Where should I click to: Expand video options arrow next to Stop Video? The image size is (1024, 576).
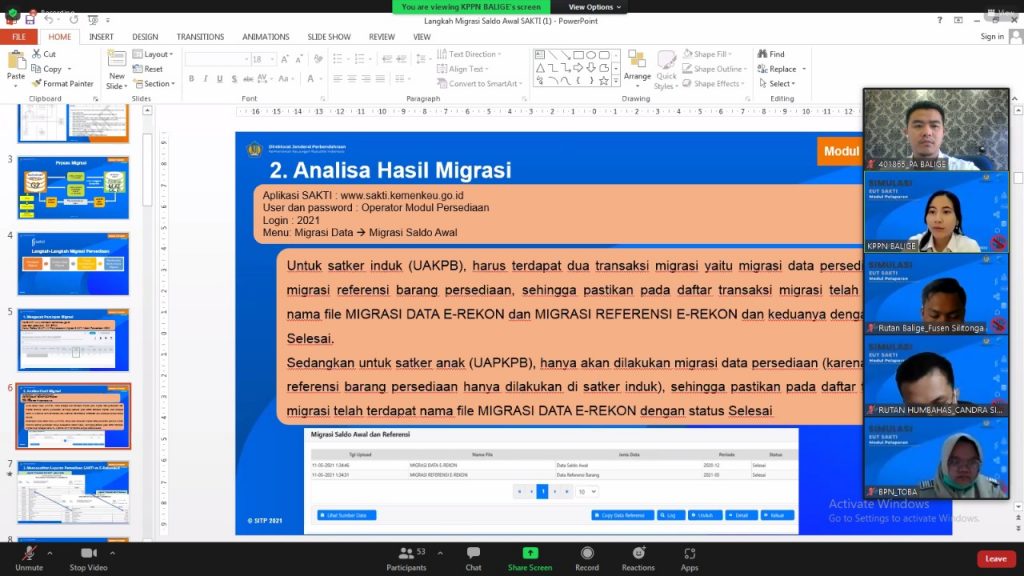tap(112, 552)
